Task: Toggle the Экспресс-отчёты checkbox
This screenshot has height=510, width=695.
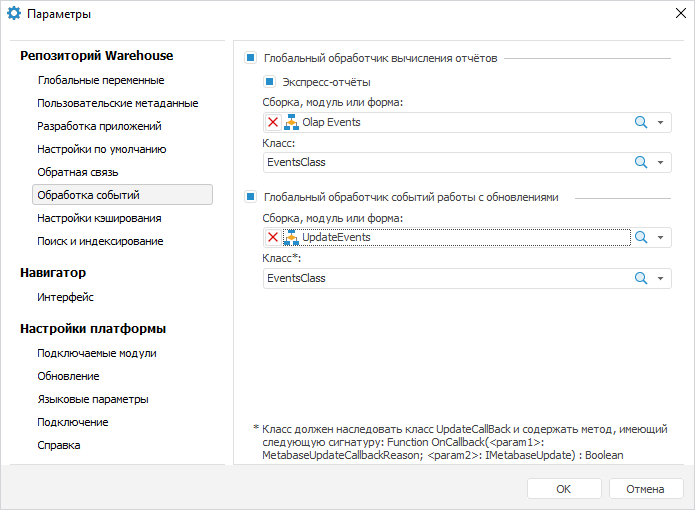Action: 270,82
